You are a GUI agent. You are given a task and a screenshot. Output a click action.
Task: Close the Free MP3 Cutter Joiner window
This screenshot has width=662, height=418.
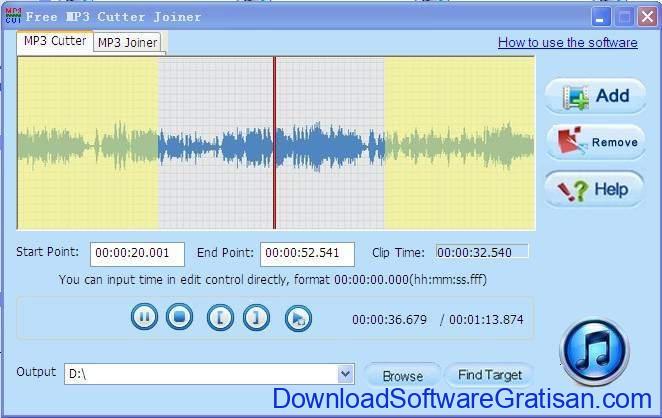pyautogui.click(x=647, y=17)
